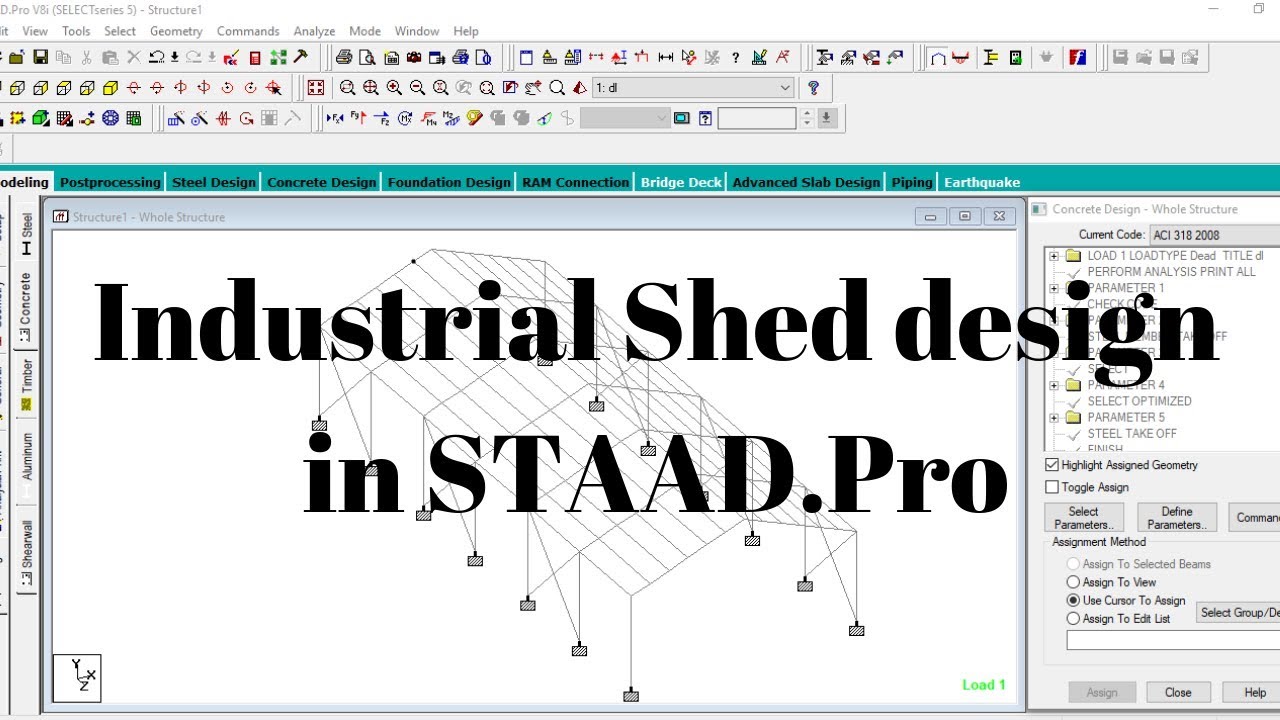Click the run analysis hammer icon

(x=301, y=57)
